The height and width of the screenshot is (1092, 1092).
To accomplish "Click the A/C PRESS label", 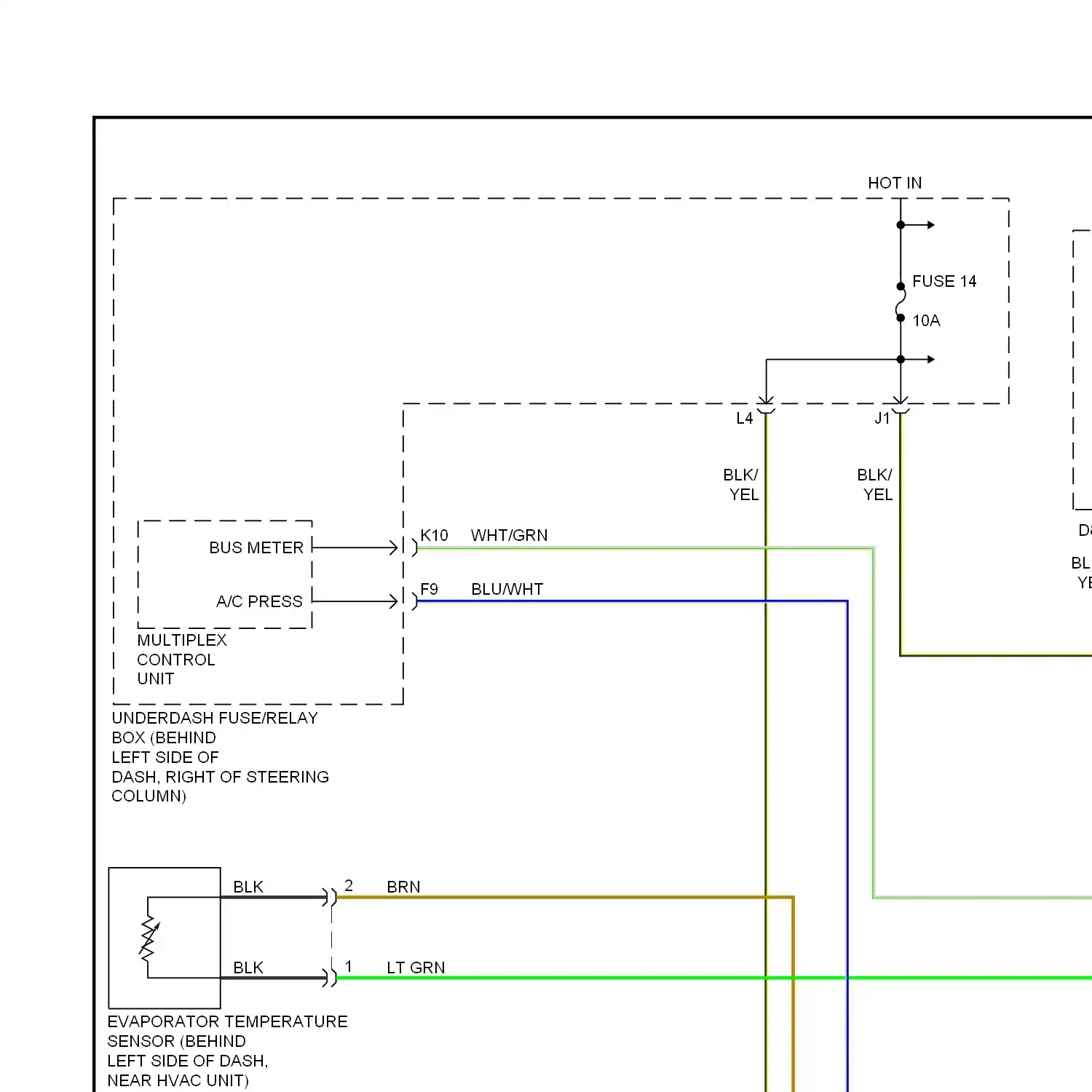I will (x=259, y=601).
